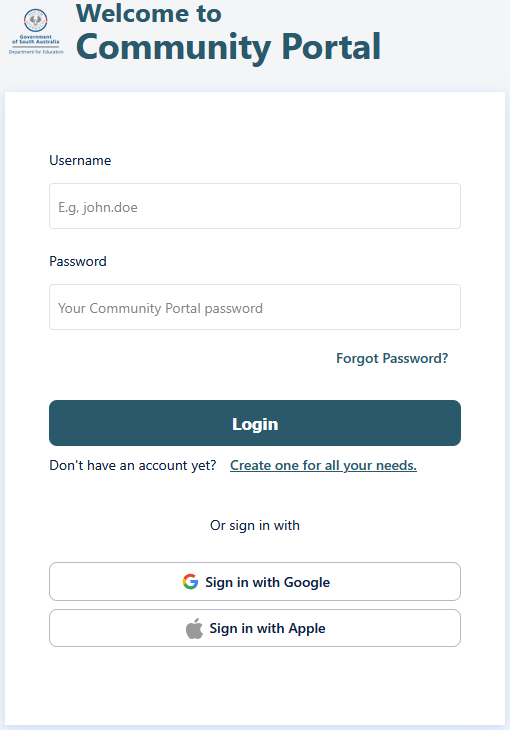The width and height of the screenshot is (510, 730).
Task: Focus the Username input field
Action: 255,206
